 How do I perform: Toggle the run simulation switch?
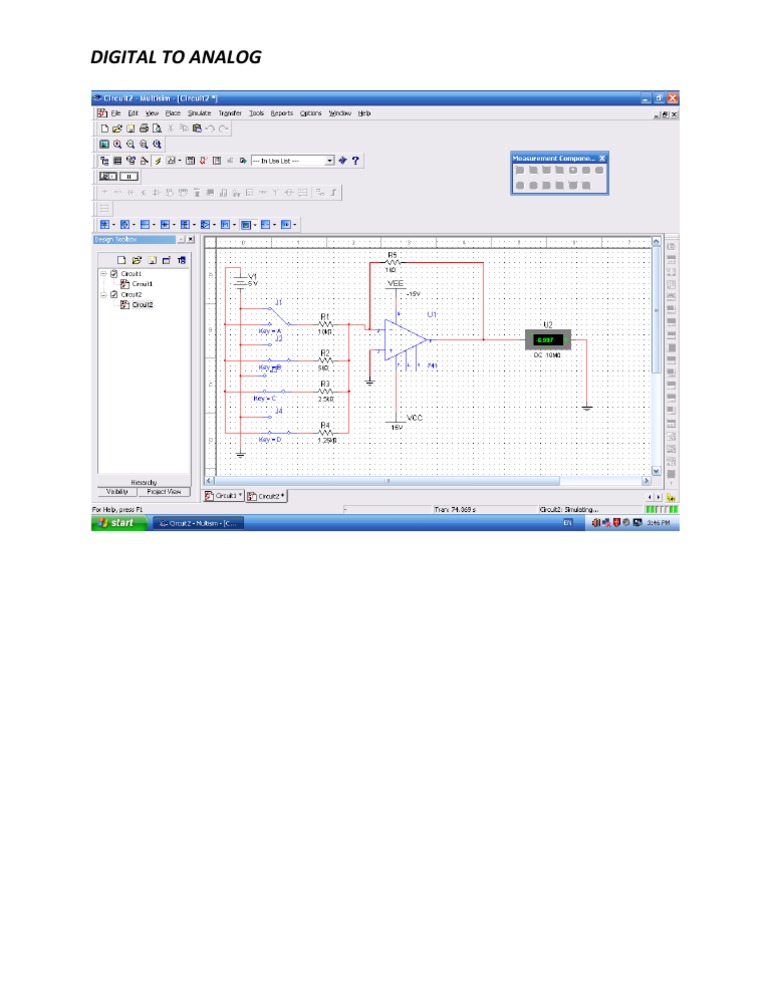[108, 176]
